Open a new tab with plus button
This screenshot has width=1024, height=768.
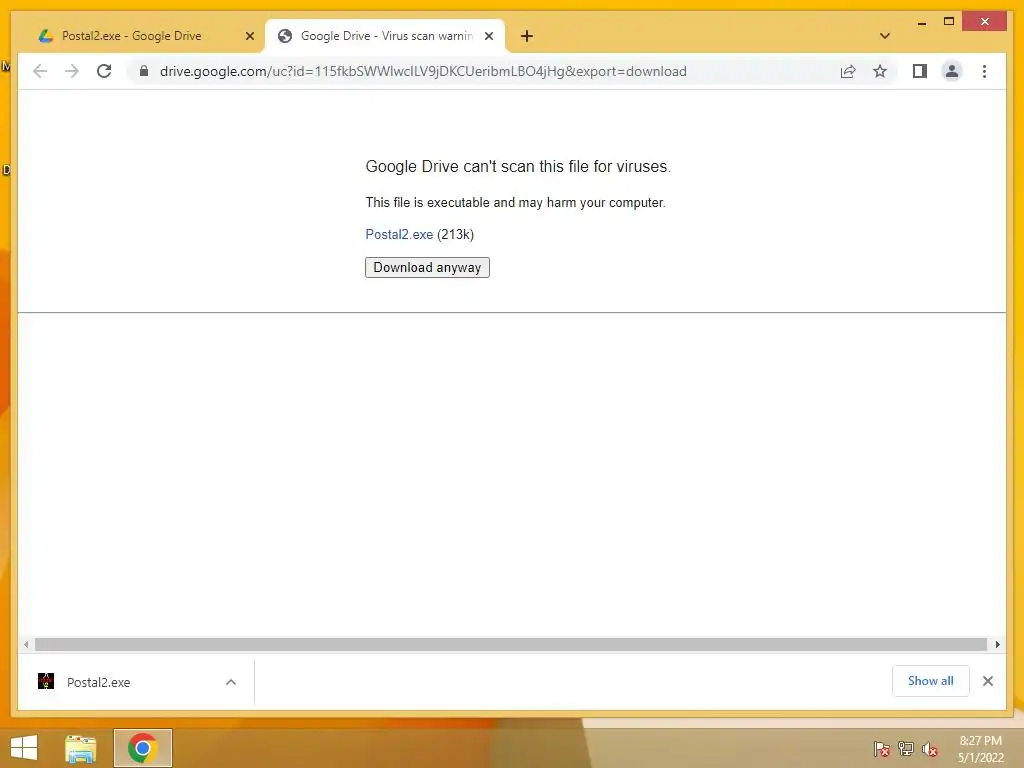(x=527, y=36)
